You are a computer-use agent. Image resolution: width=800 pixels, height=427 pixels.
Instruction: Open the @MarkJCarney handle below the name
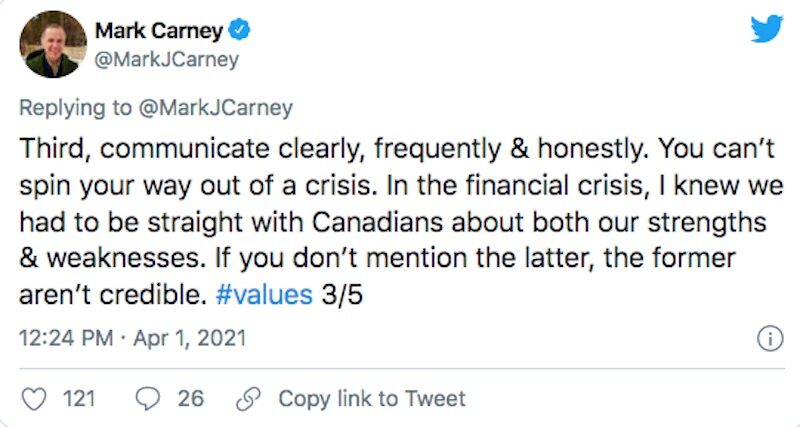(167, 60)
